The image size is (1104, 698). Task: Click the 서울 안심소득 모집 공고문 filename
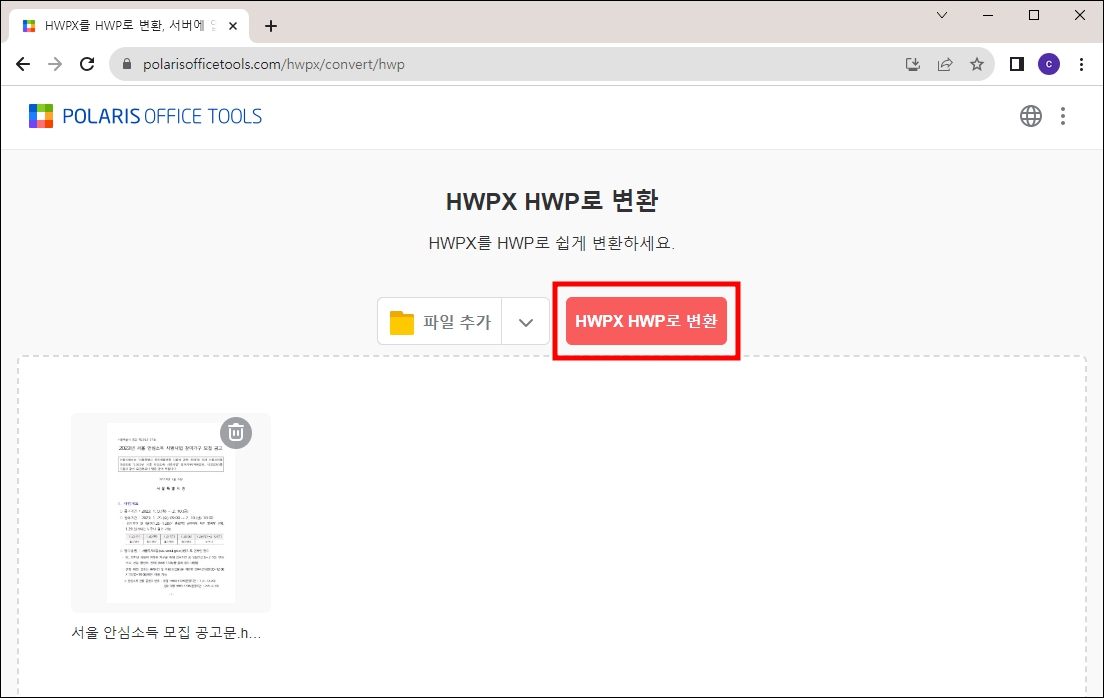166,633
